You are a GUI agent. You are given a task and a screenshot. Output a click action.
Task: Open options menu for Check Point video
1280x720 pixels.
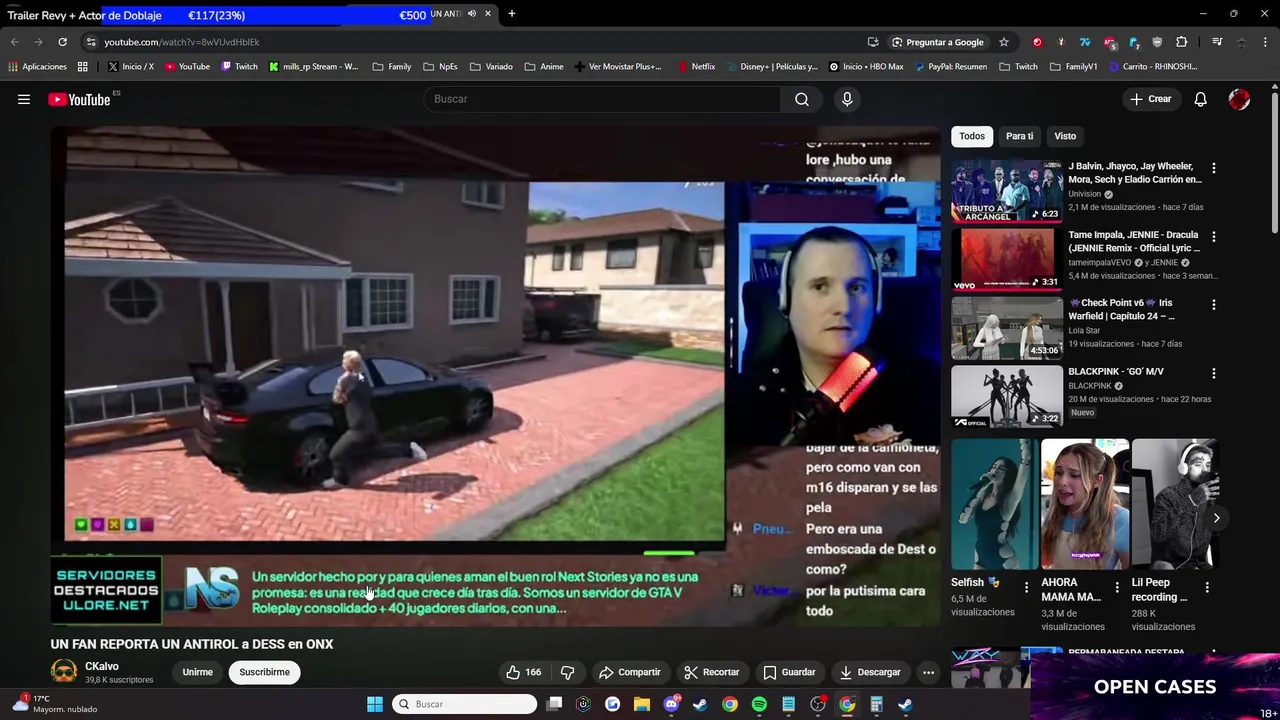point(1214,305)
